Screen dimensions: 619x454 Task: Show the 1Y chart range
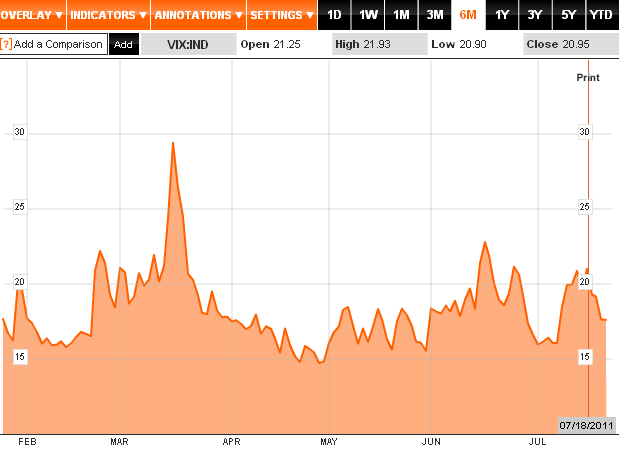point(502,15)
